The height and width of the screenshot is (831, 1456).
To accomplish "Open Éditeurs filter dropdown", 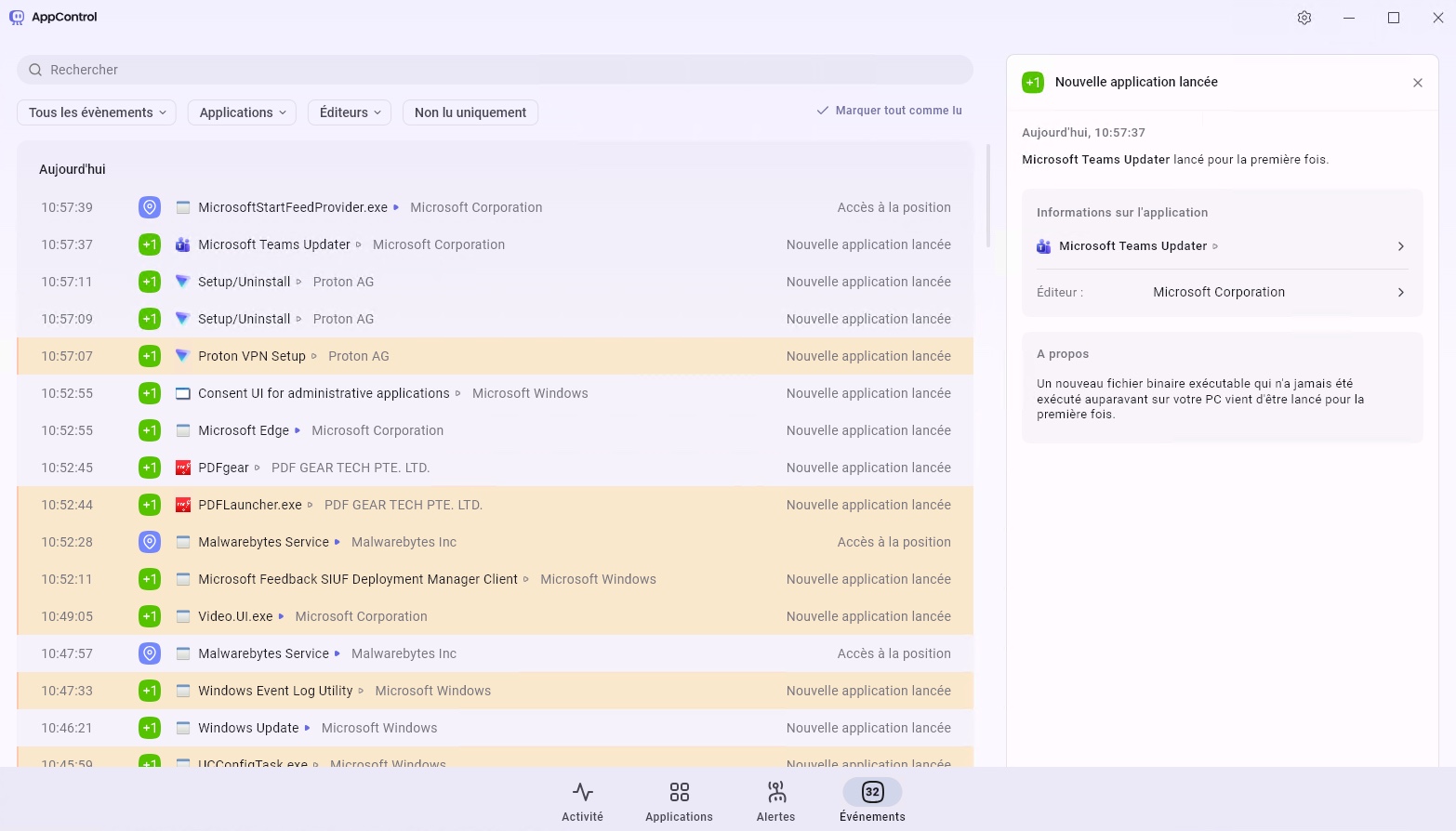I will (350, 112).
